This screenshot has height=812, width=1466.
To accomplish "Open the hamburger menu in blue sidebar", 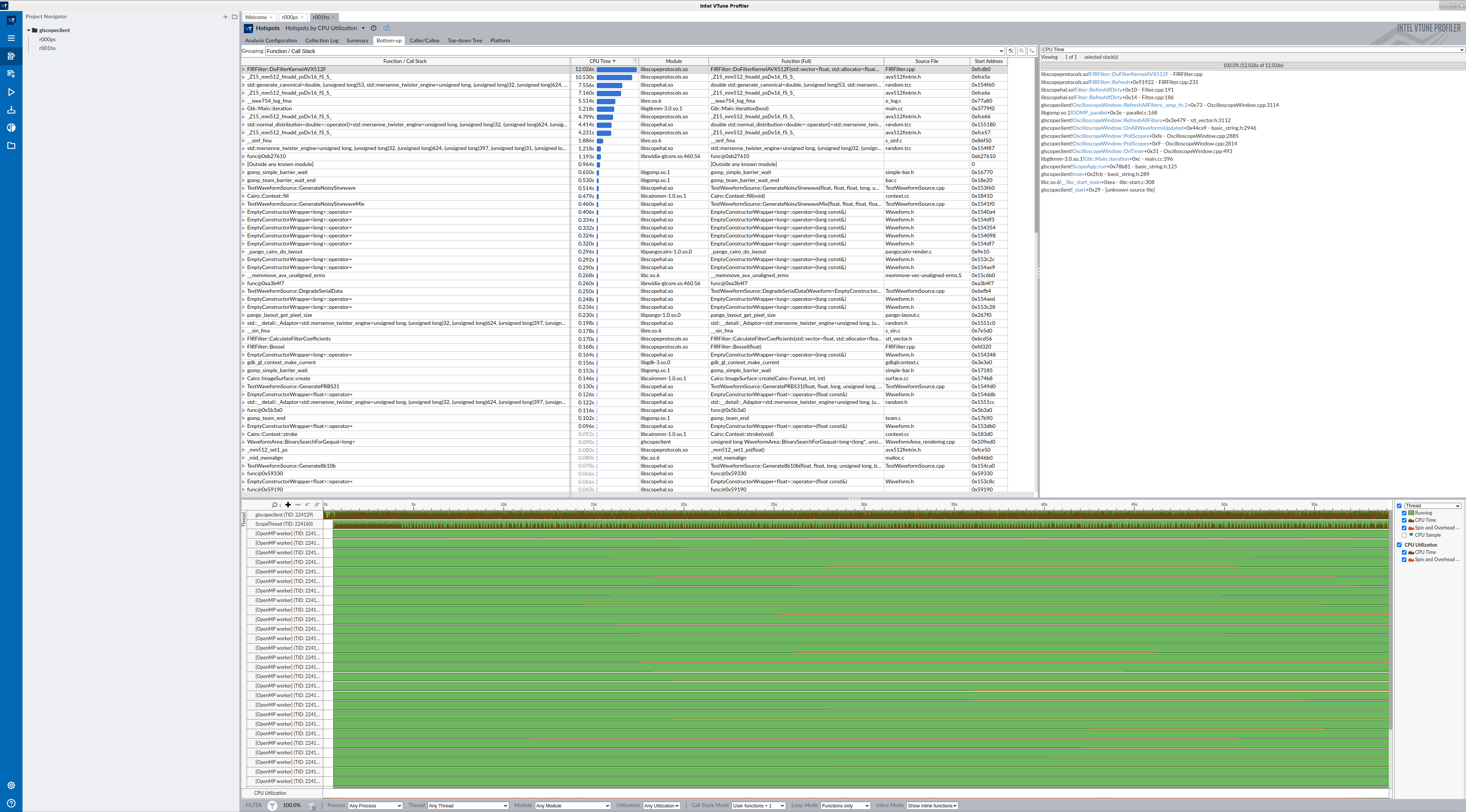I will (11, 38).
